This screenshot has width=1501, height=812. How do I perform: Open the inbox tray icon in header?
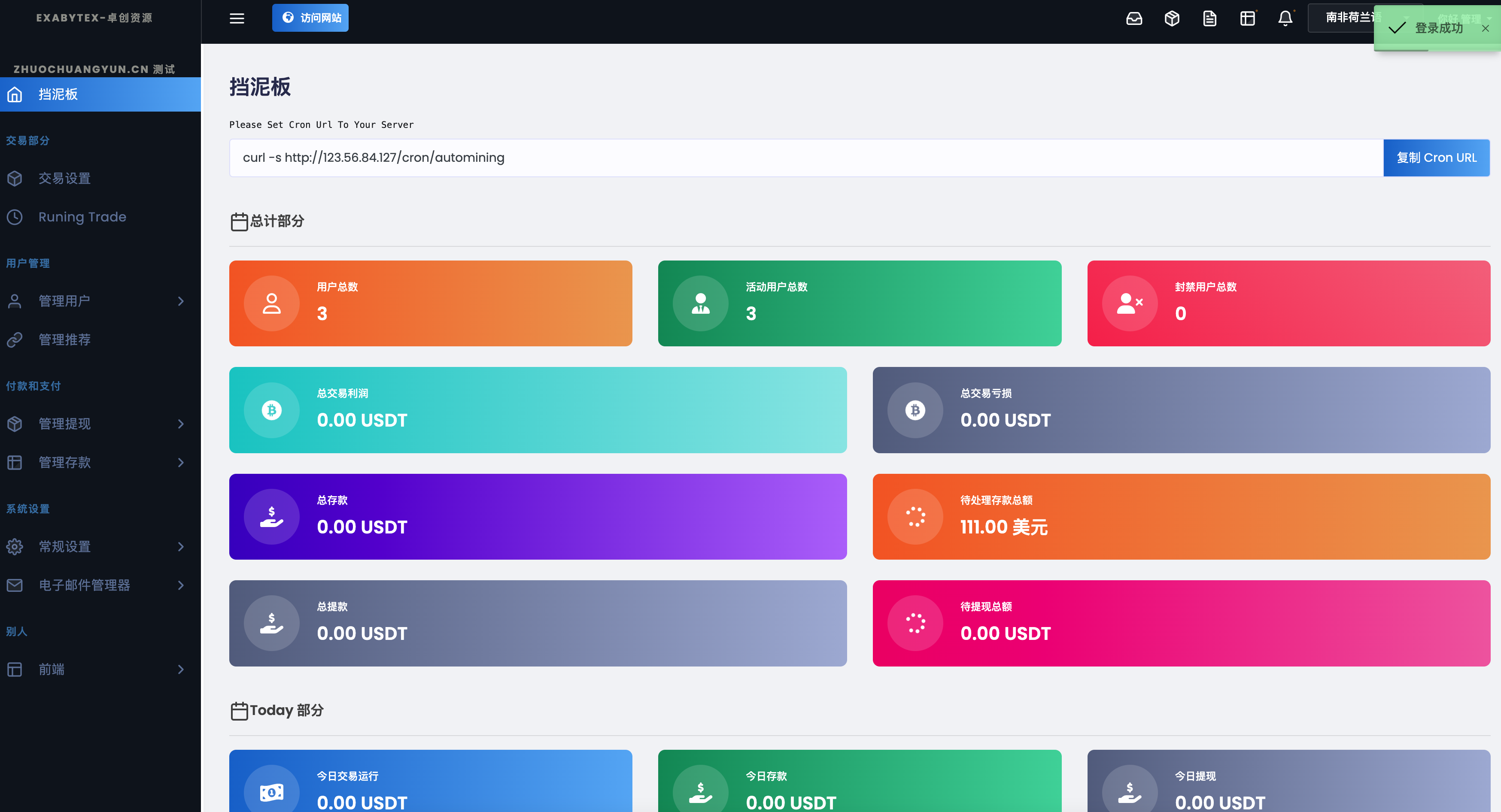[x=1134, y=18]
